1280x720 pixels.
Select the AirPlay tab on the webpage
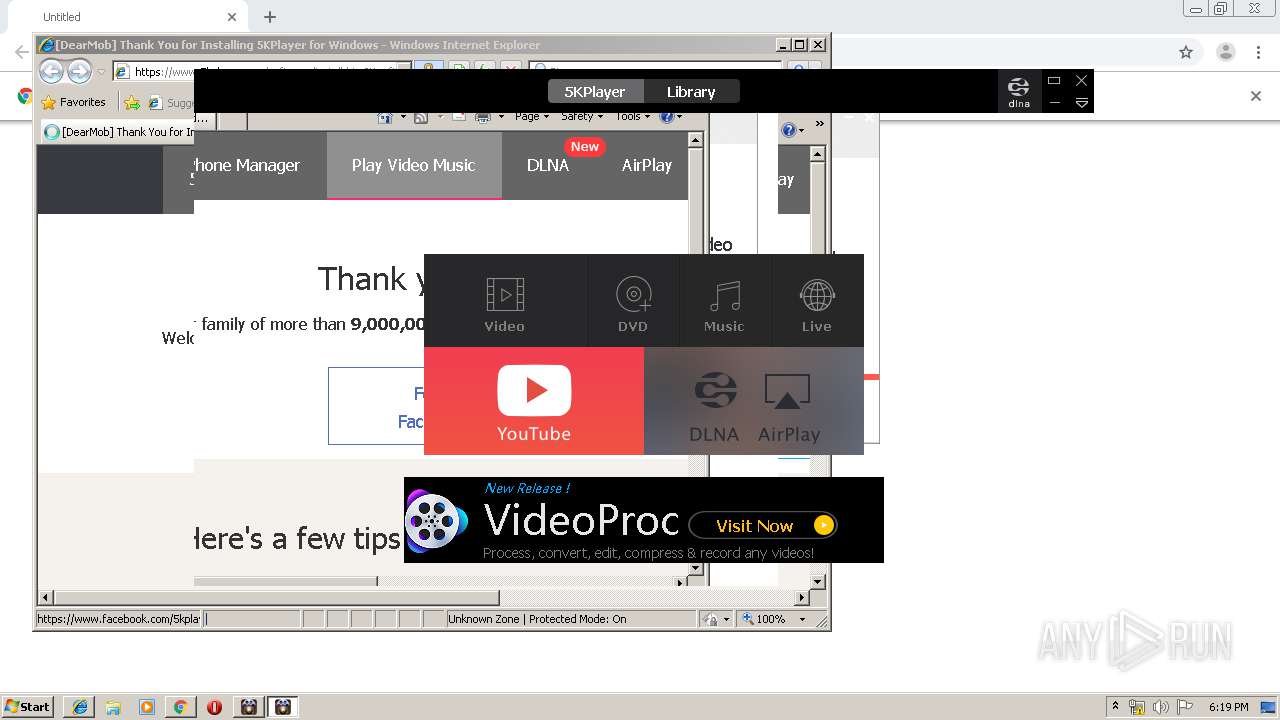[646, 165]
